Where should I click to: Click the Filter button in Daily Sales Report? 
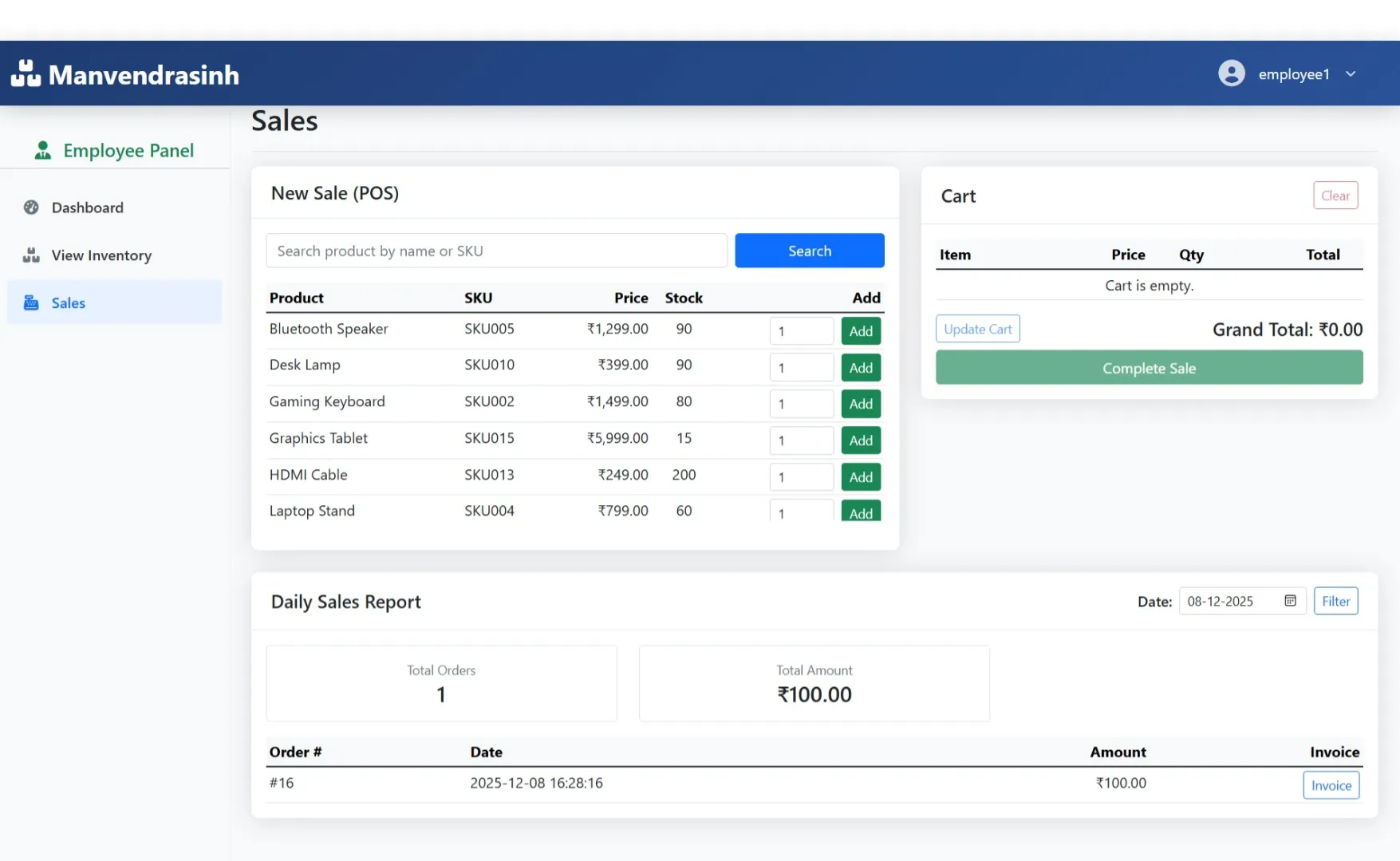point(1335,600)
